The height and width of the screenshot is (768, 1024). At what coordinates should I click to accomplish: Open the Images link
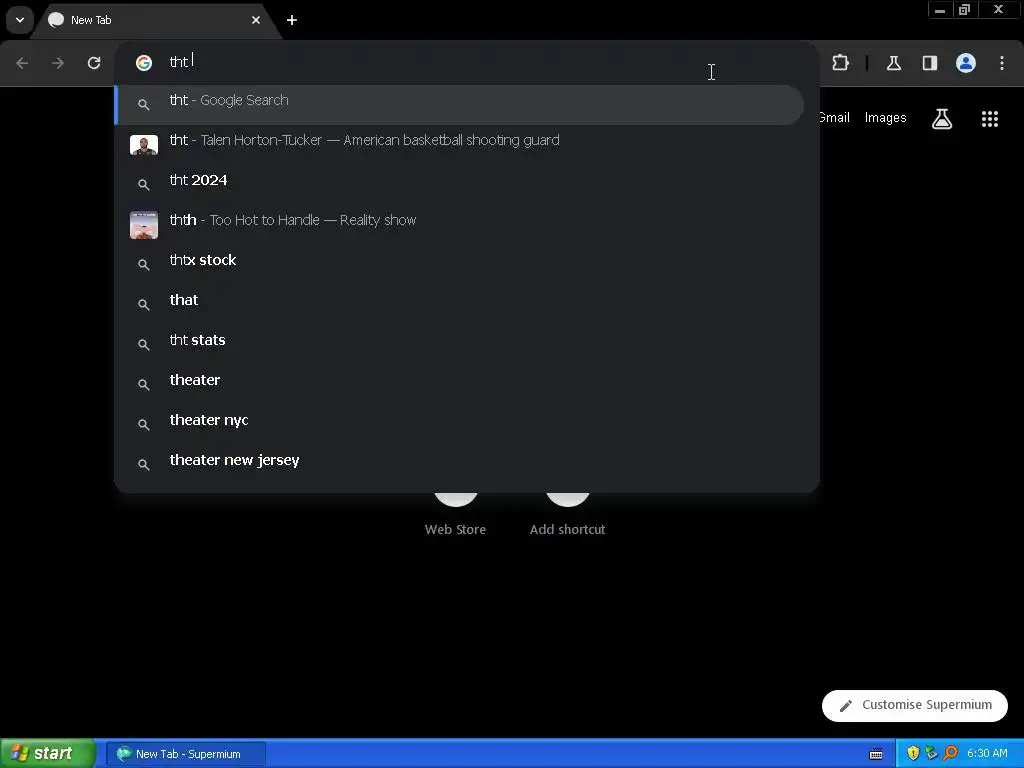pos(885,118)
